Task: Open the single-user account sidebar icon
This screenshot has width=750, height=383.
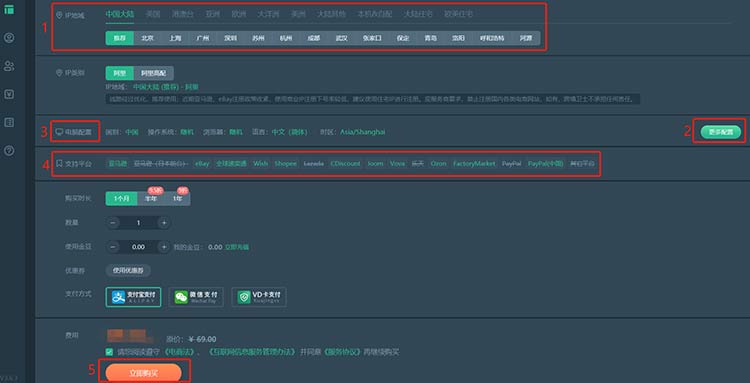Action: tap(9, 38)
